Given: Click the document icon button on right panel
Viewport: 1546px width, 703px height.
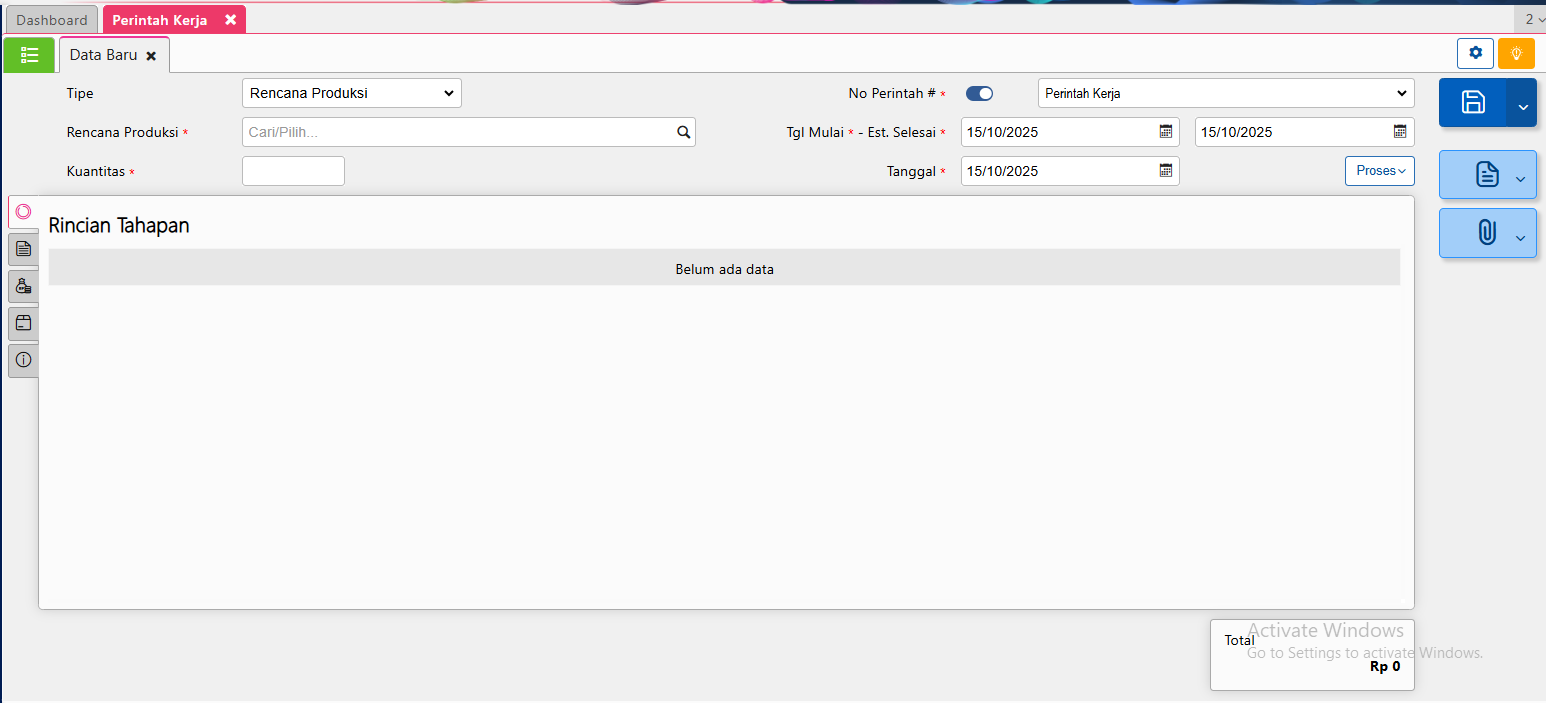Looking at the screenshot, I should point(1486,176).
